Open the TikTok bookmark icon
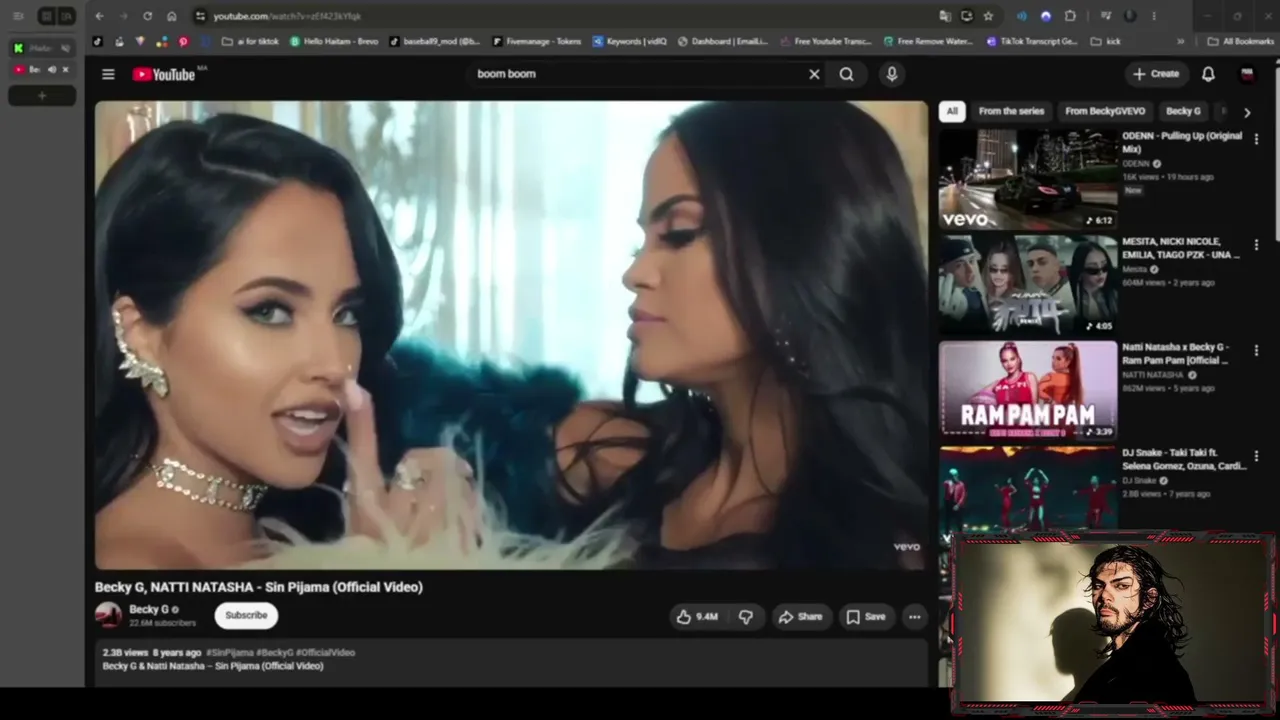The height and width of the screenshot is (720, 1280). pyautogui.click(x=97, y=42)
